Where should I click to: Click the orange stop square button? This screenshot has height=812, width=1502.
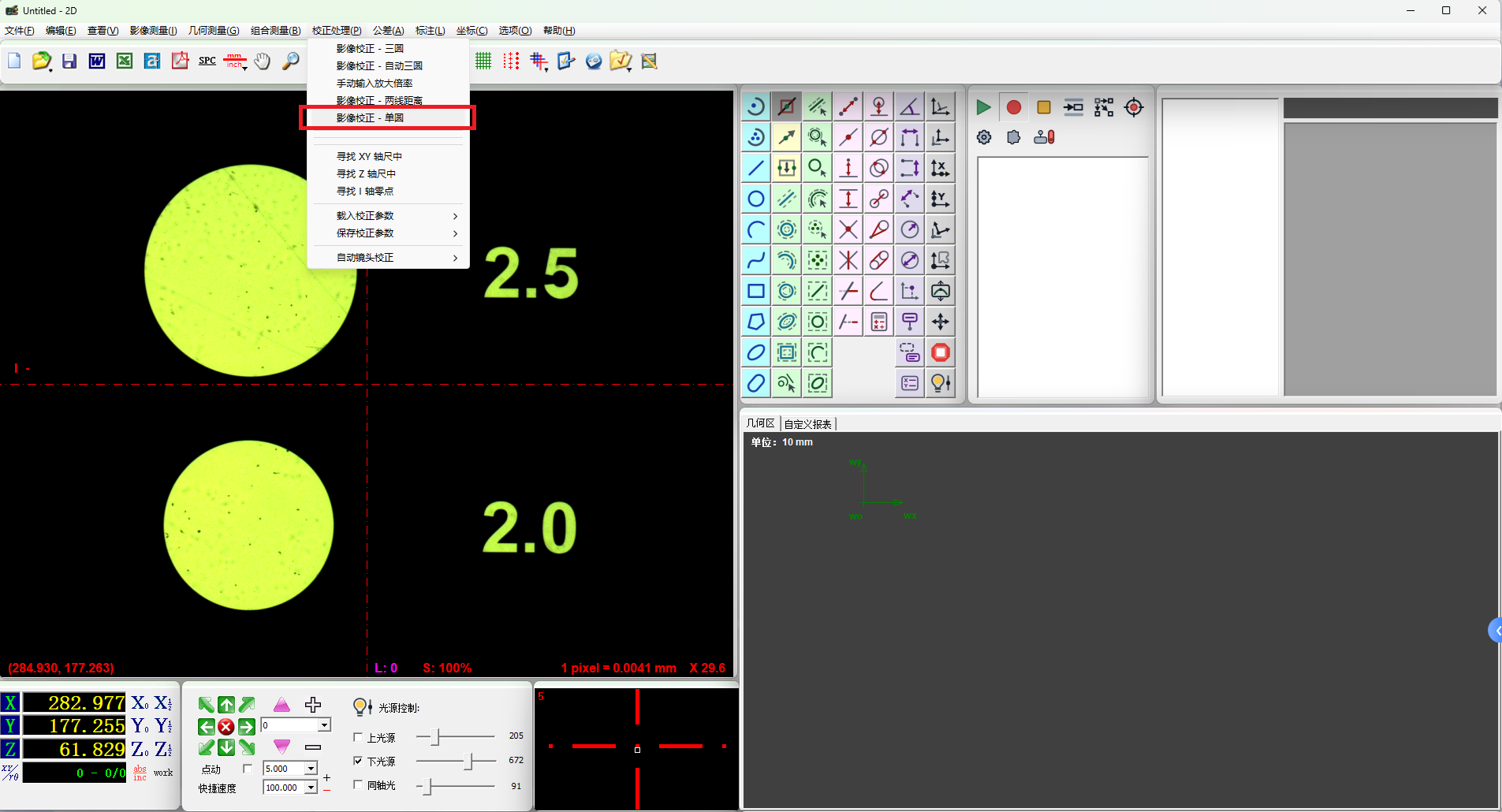1044,107
